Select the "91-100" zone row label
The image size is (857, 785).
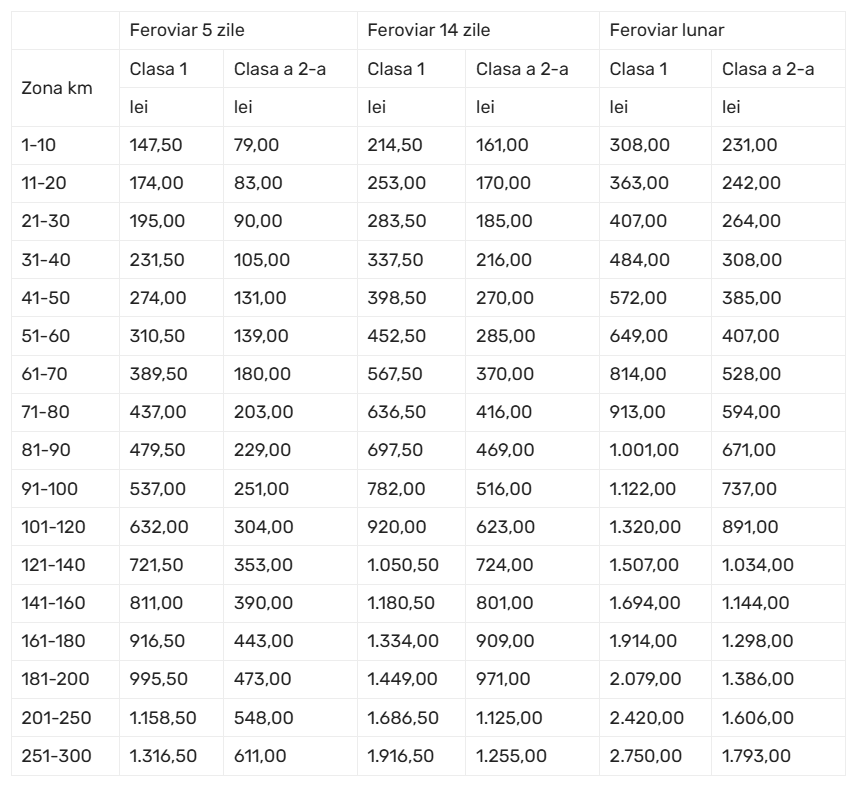click(49, 489)
